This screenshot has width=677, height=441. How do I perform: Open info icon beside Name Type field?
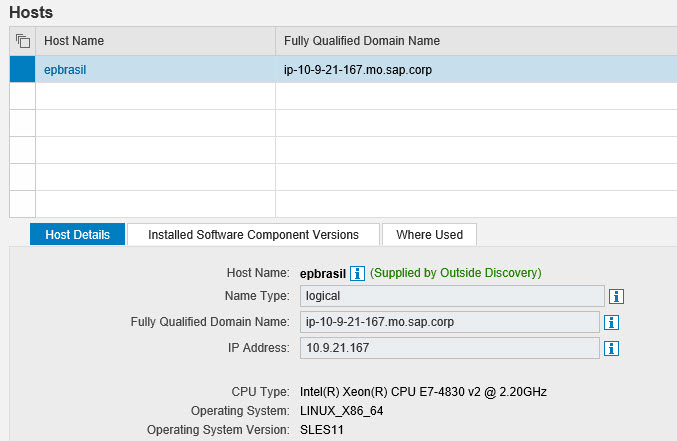pos(616,296)
